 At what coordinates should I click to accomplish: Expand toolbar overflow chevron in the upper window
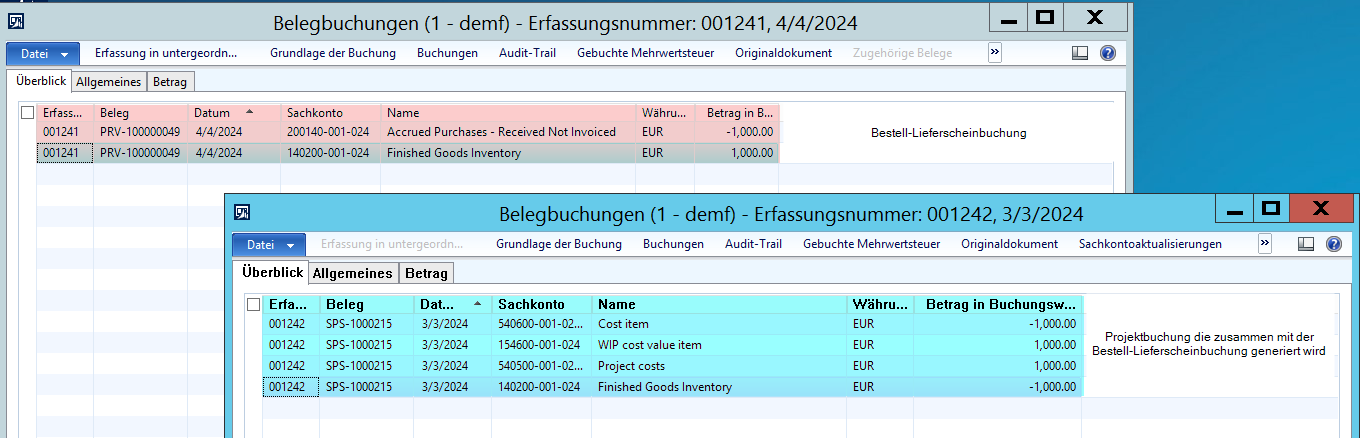click(x=995, y=52)
